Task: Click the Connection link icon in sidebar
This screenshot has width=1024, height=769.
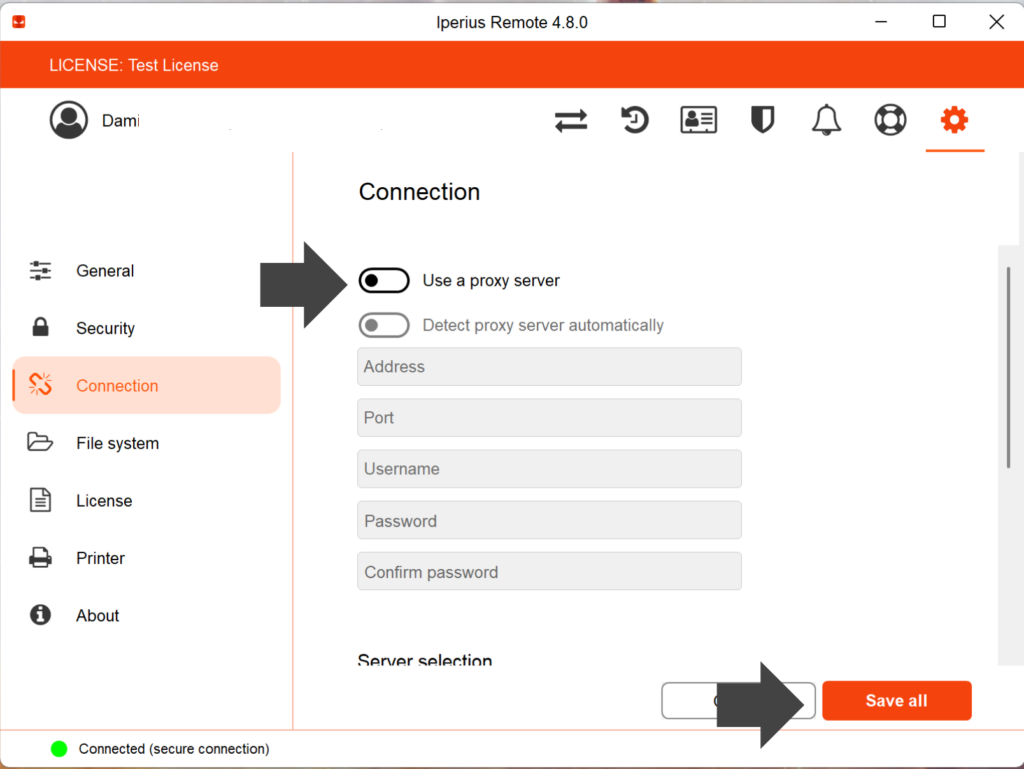Action: coord(40,384)
